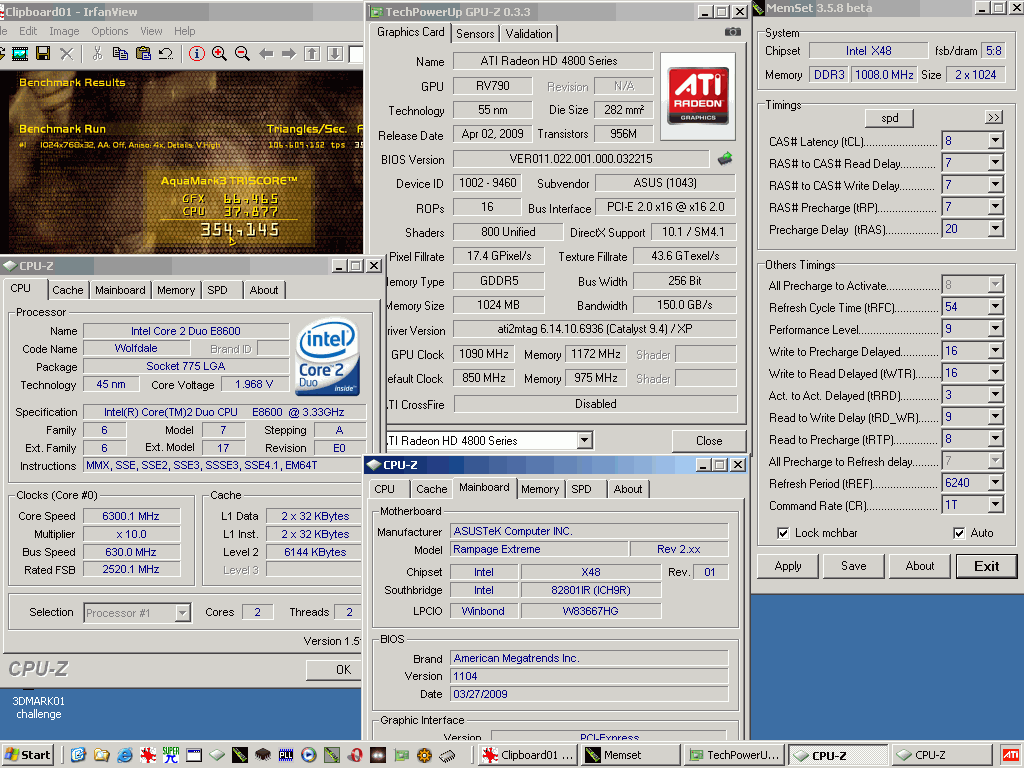
Task: Go to previous image with left arrow icon
Action: coord(266,54)
